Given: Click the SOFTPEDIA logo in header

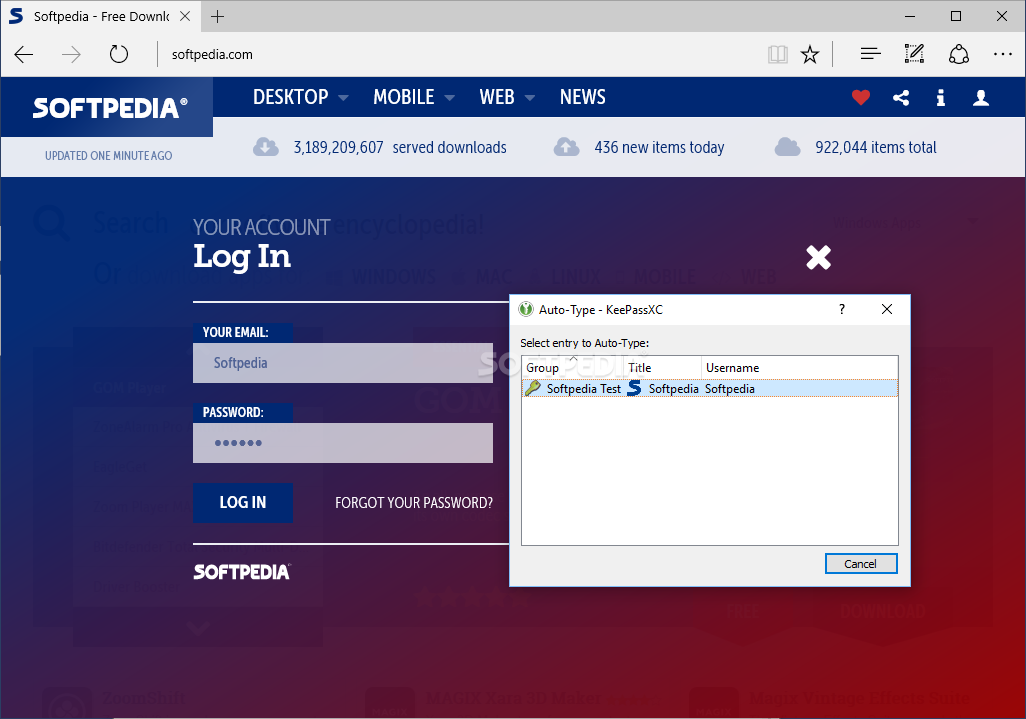Looking at the screenshot, I should pyautogui.click(x=110, y=108).
